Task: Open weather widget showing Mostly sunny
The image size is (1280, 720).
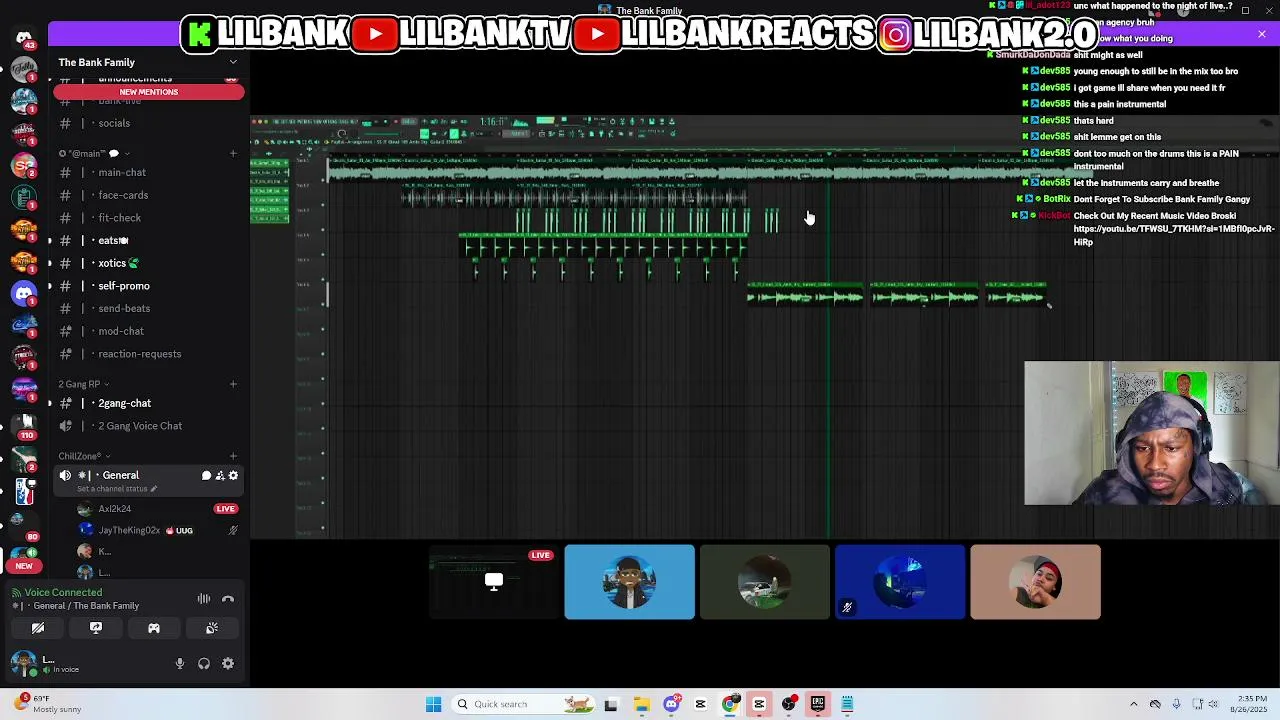Action: point(46,704)
